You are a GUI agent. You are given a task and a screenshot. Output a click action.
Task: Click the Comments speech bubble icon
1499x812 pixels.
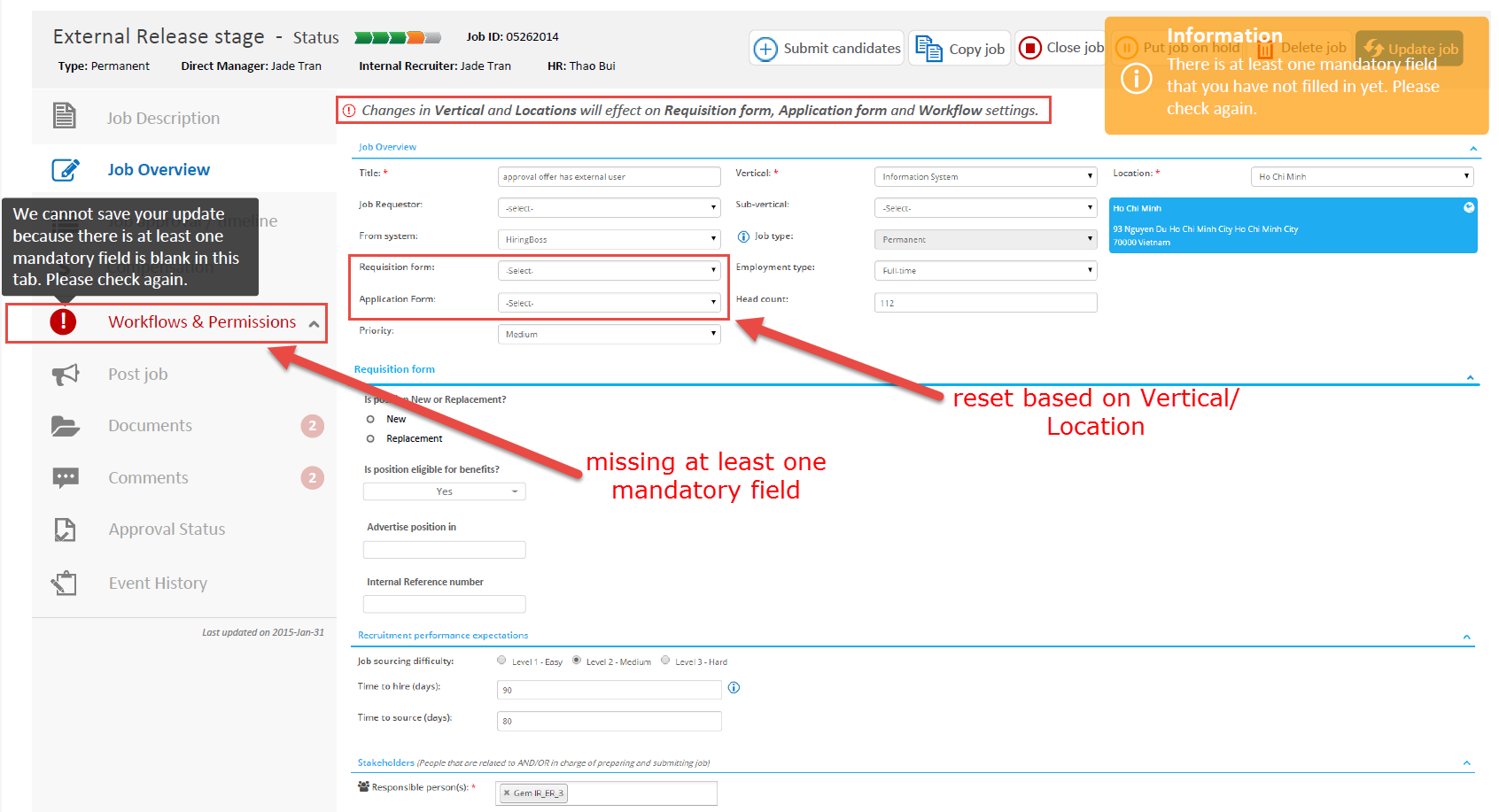pyautogui.click(x=66, y=478)
